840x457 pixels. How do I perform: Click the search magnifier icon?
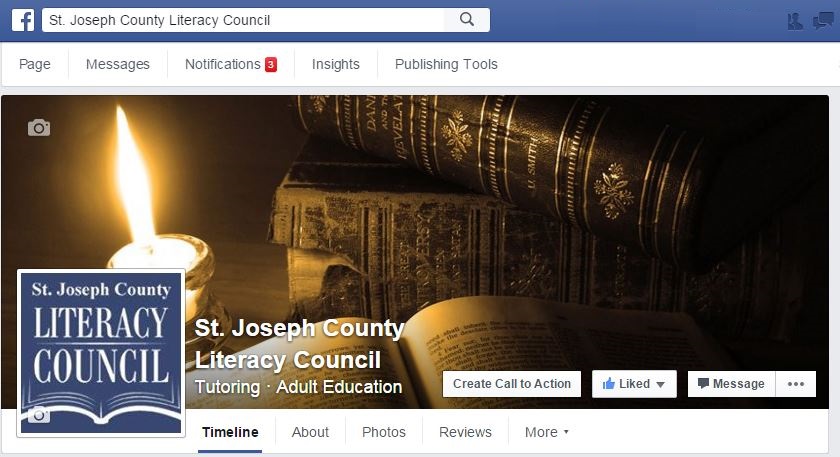pyautogui.click(x=467, y=20)
